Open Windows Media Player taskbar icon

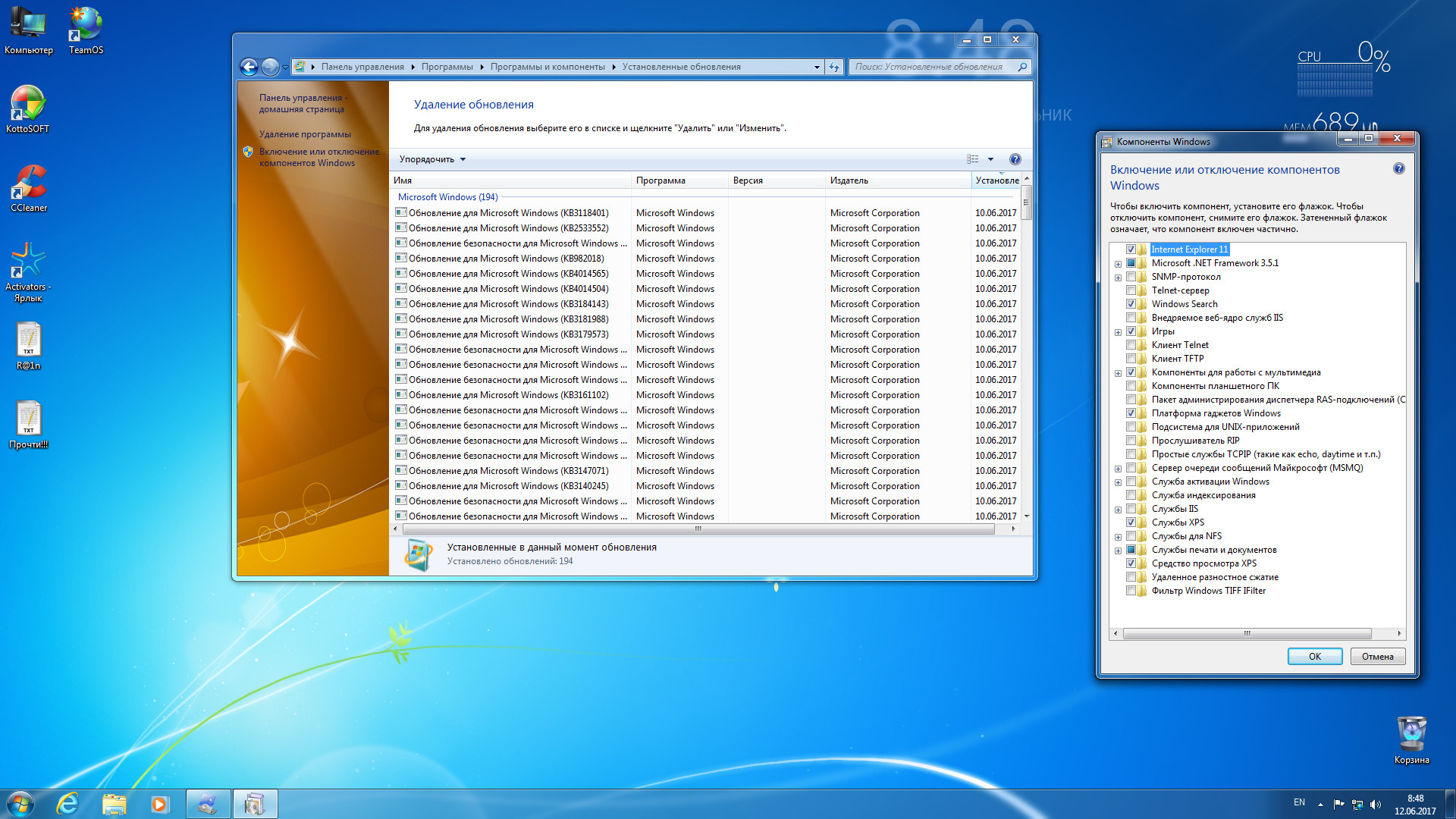coord(159,804)
